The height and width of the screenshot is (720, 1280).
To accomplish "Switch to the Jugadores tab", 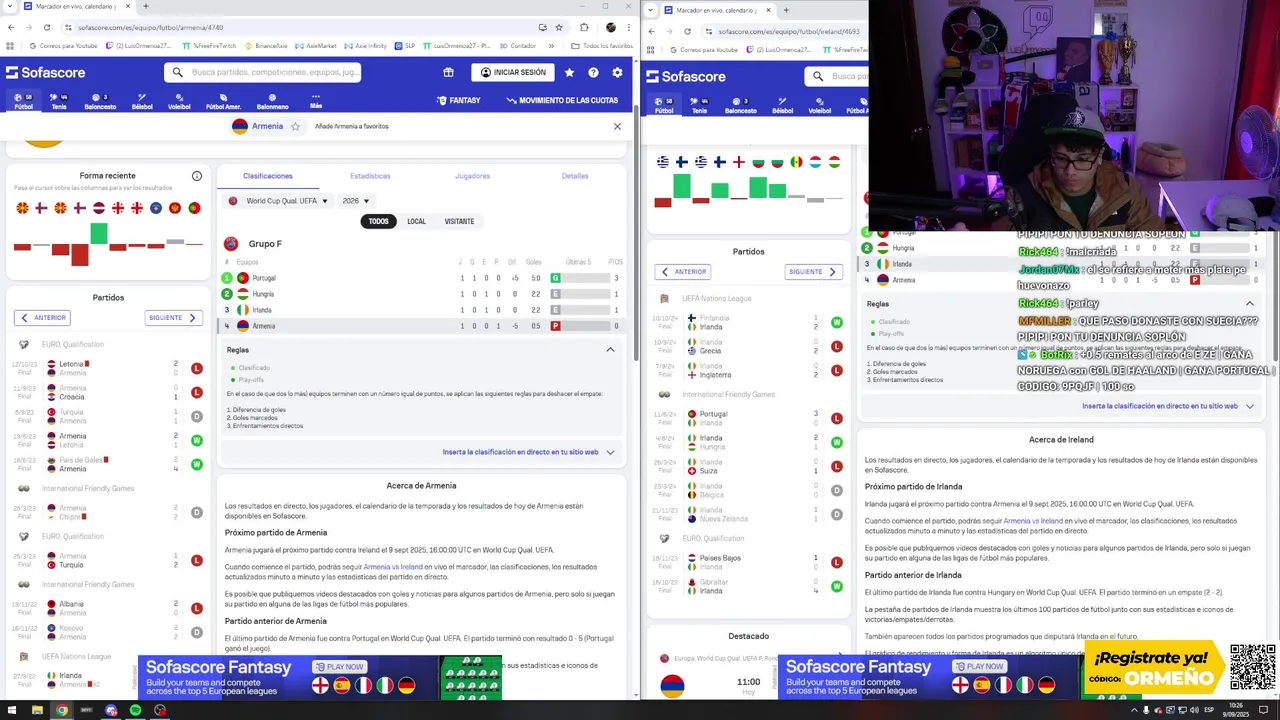I will point(472,176).
